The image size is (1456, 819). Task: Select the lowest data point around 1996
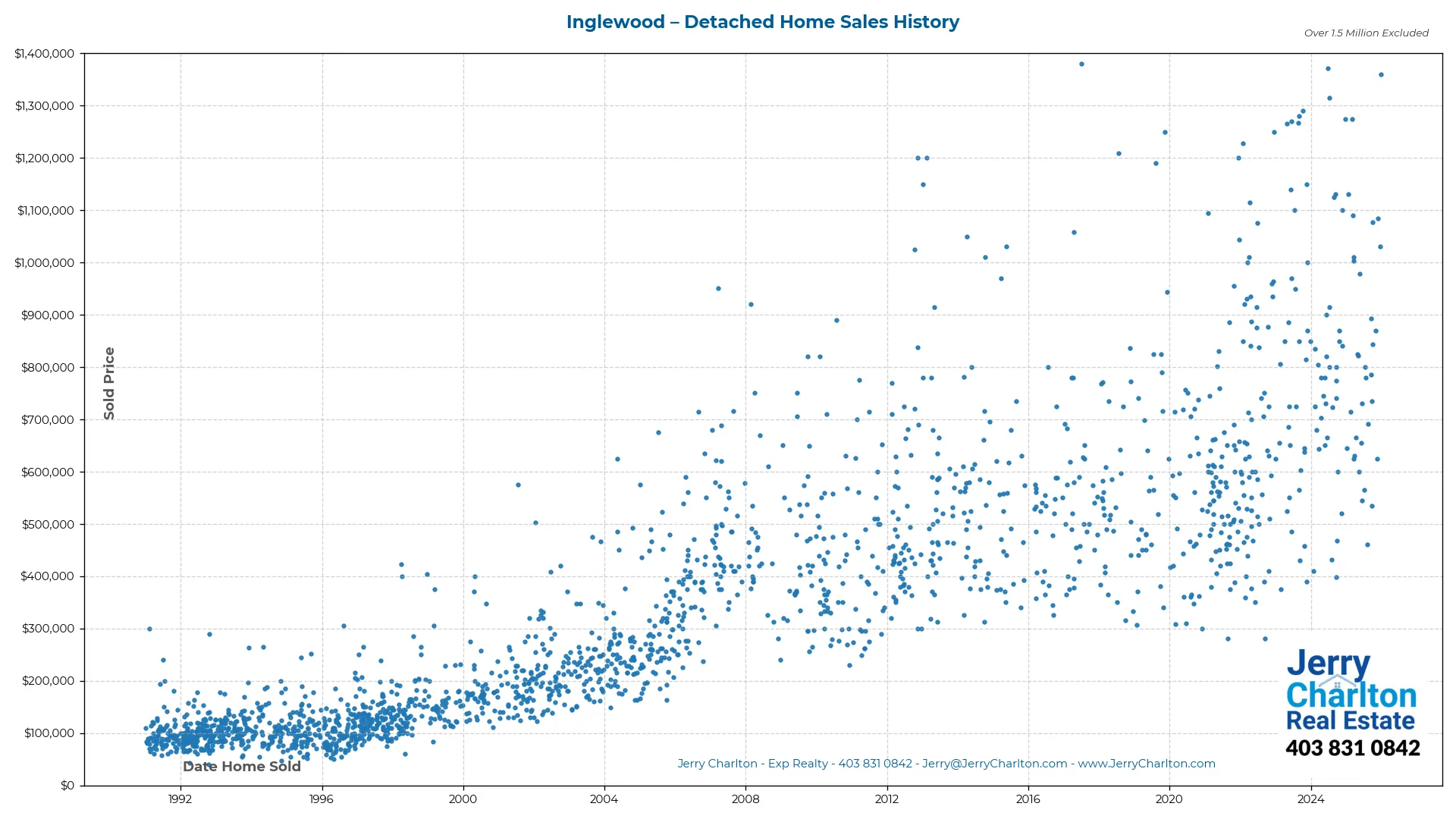334,758
